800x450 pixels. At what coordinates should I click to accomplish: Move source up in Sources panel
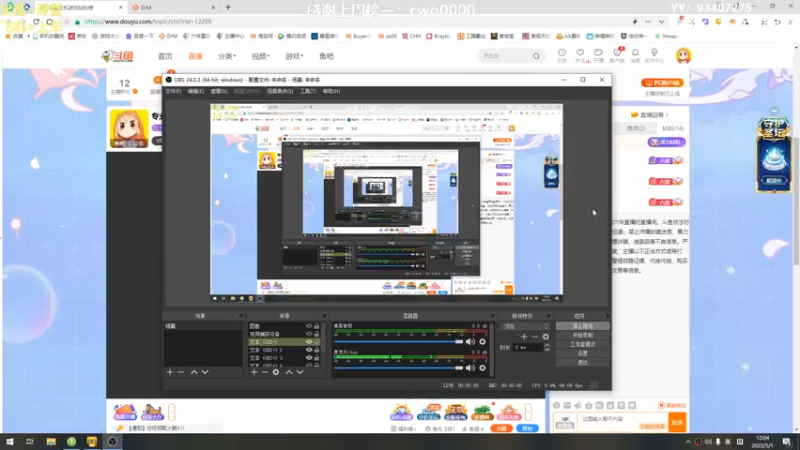pyautogui.click(x=289, y=372)
